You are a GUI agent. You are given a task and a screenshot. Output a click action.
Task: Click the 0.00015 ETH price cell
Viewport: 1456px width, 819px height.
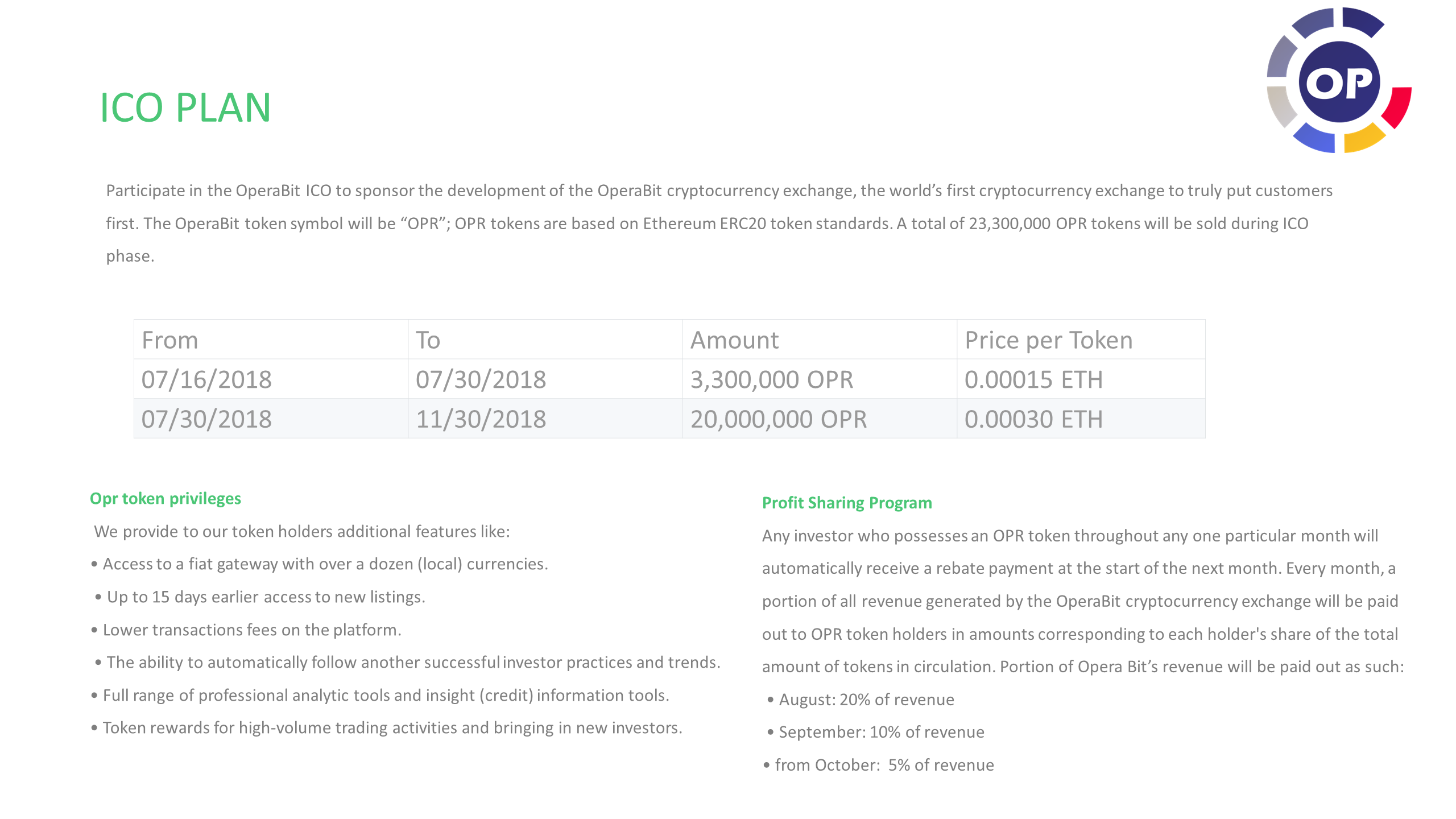pyautogui.click(x=1081, y=379)
